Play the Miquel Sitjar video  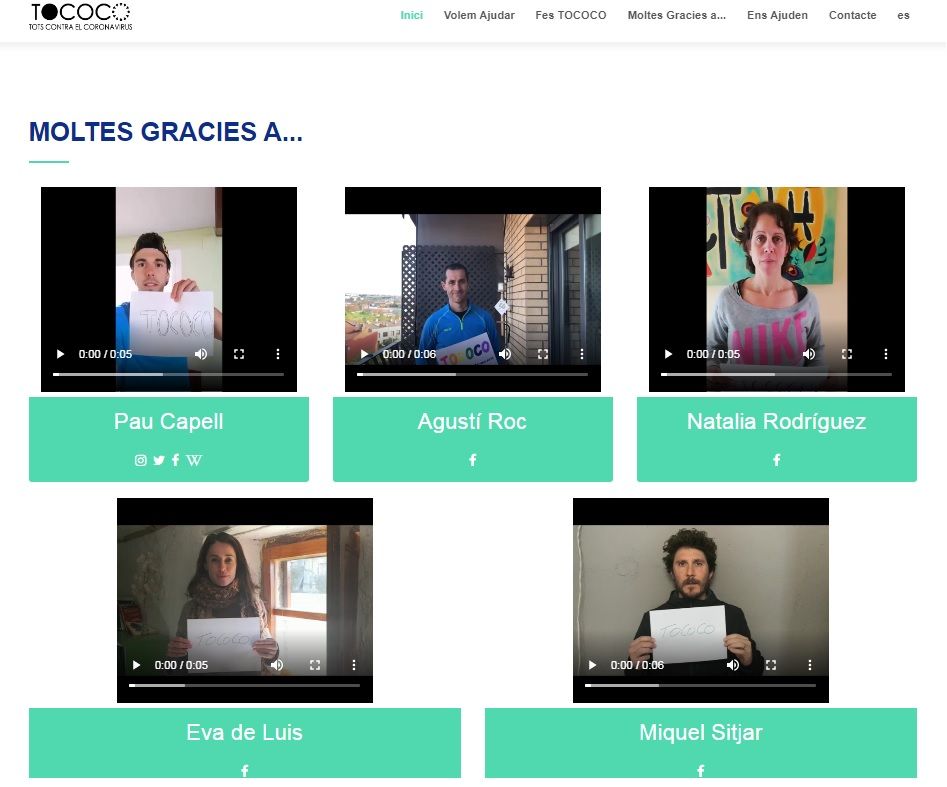pos(592,665)
